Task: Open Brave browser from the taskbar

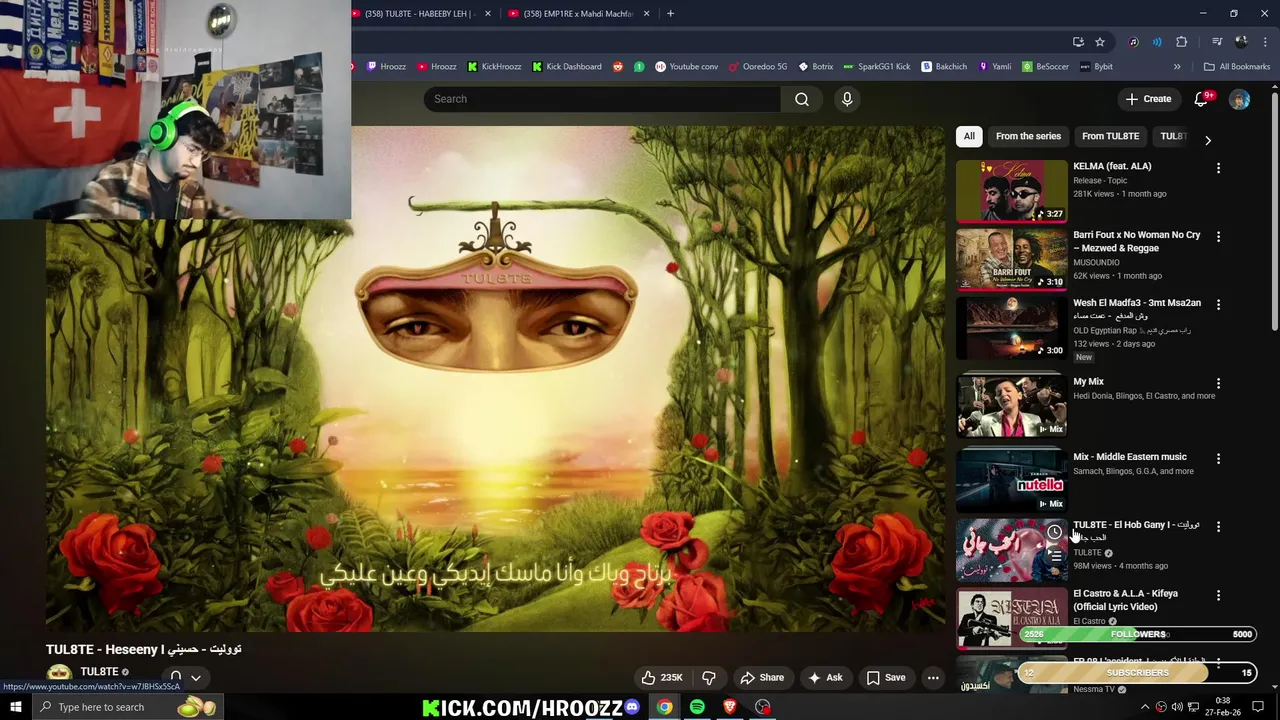Action: (x=730, y=707)
